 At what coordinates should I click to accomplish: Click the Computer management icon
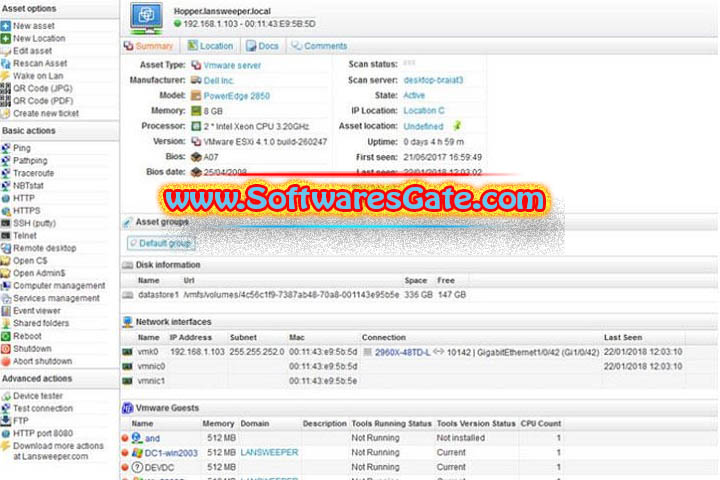tap(6, 286)
